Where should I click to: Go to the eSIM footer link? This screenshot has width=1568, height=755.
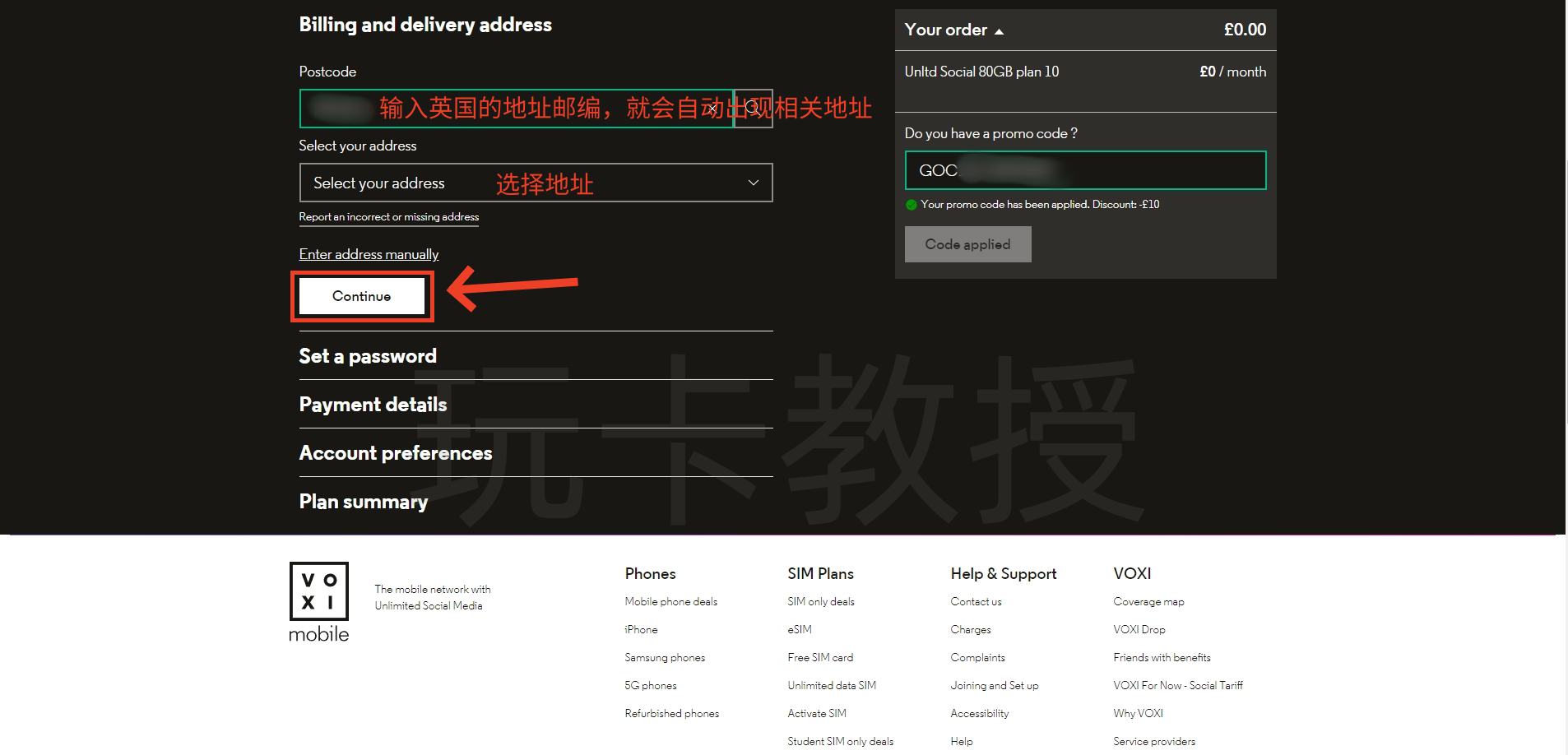799,630
